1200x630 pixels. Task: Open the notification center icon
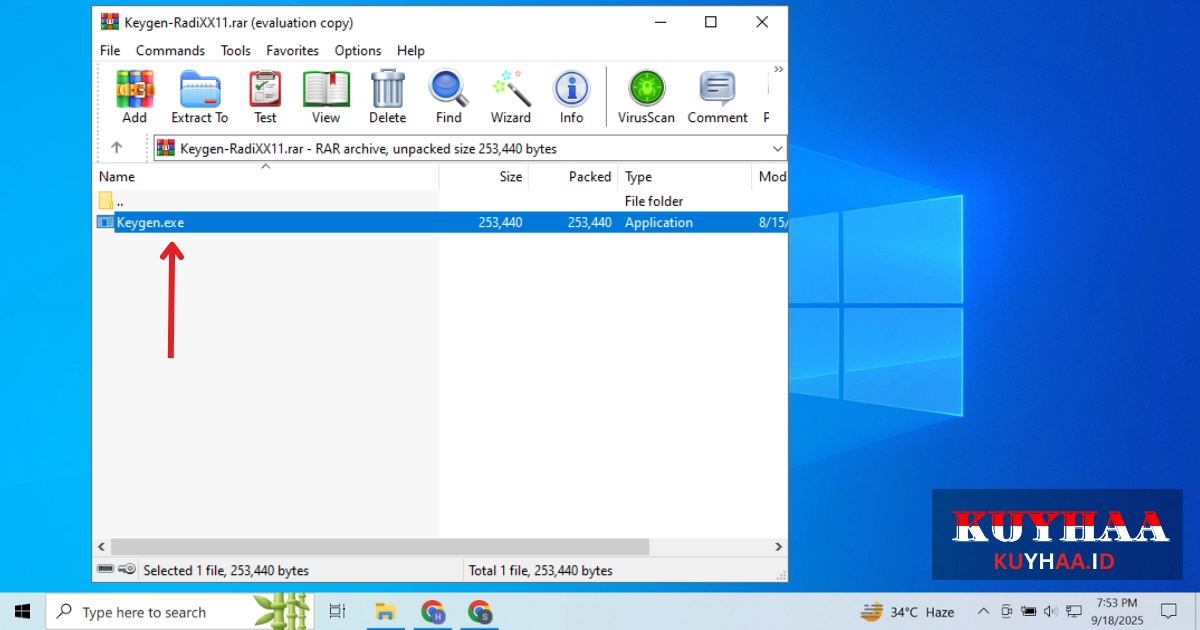coord(1168,611)
